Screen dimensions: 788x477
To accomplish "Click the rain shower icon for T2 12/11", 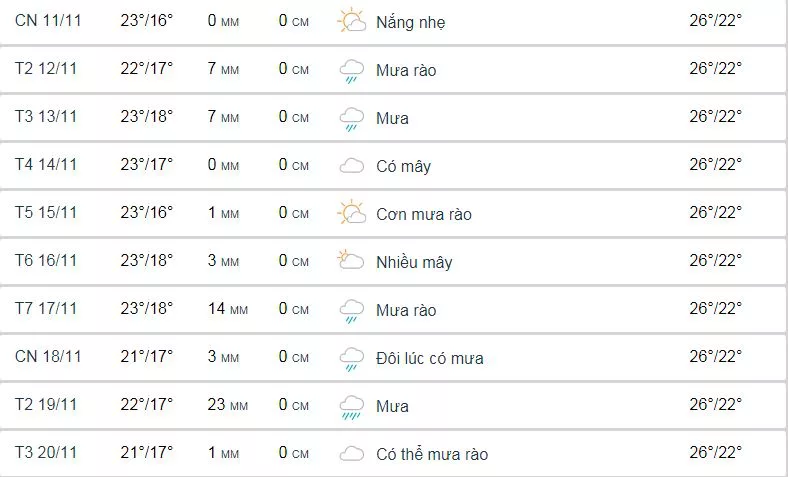I will point(351,70).
